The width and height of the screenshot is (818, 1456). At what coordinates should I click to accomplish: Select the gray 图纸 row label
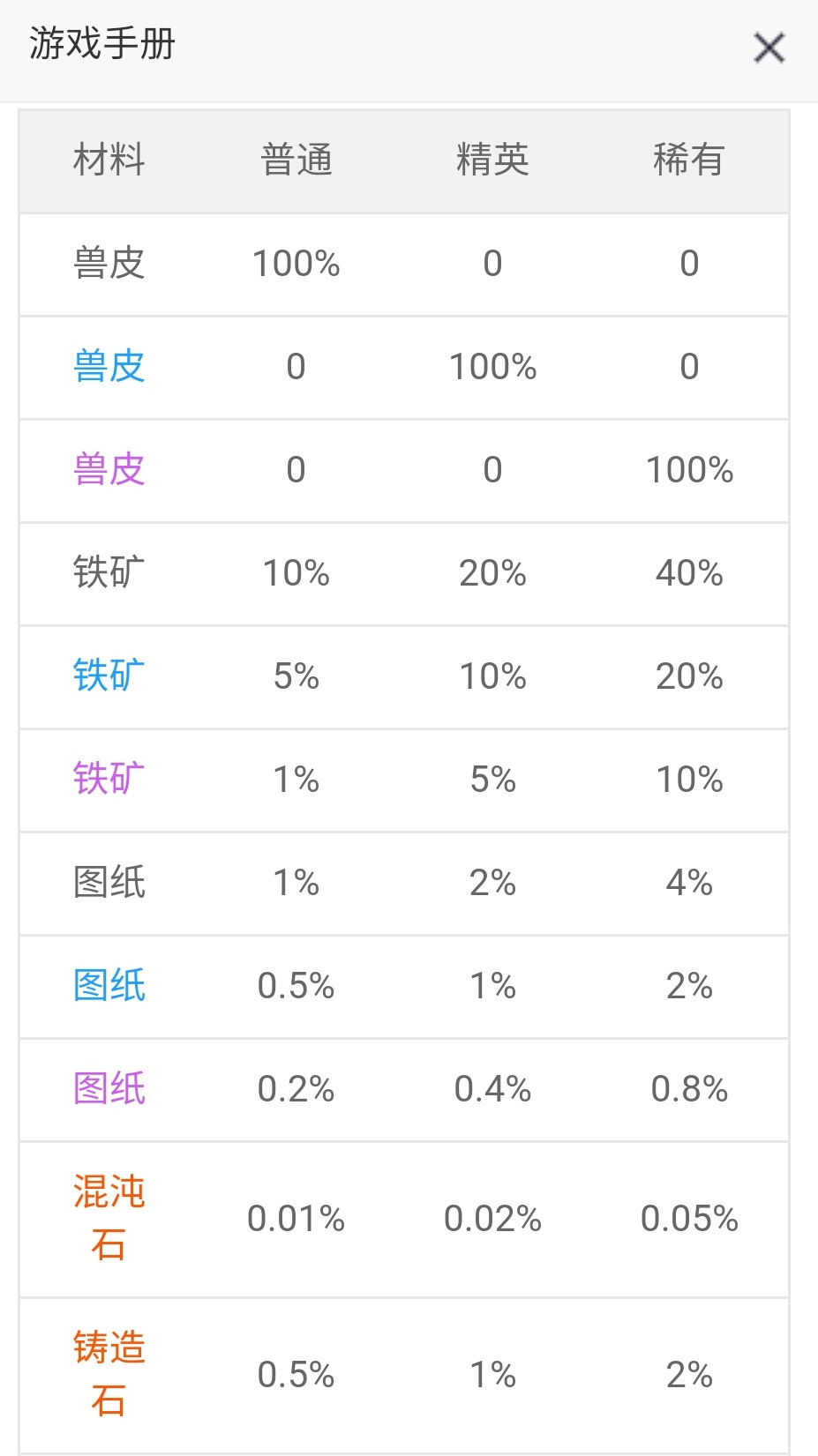click(109, 883)
